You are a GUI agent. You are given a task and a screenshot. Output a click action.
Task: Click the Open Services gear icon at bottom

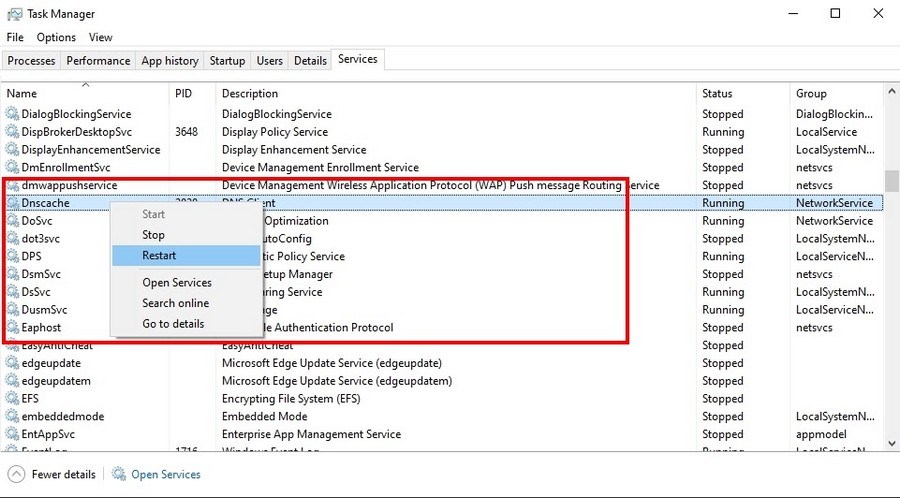pos(119,474)
